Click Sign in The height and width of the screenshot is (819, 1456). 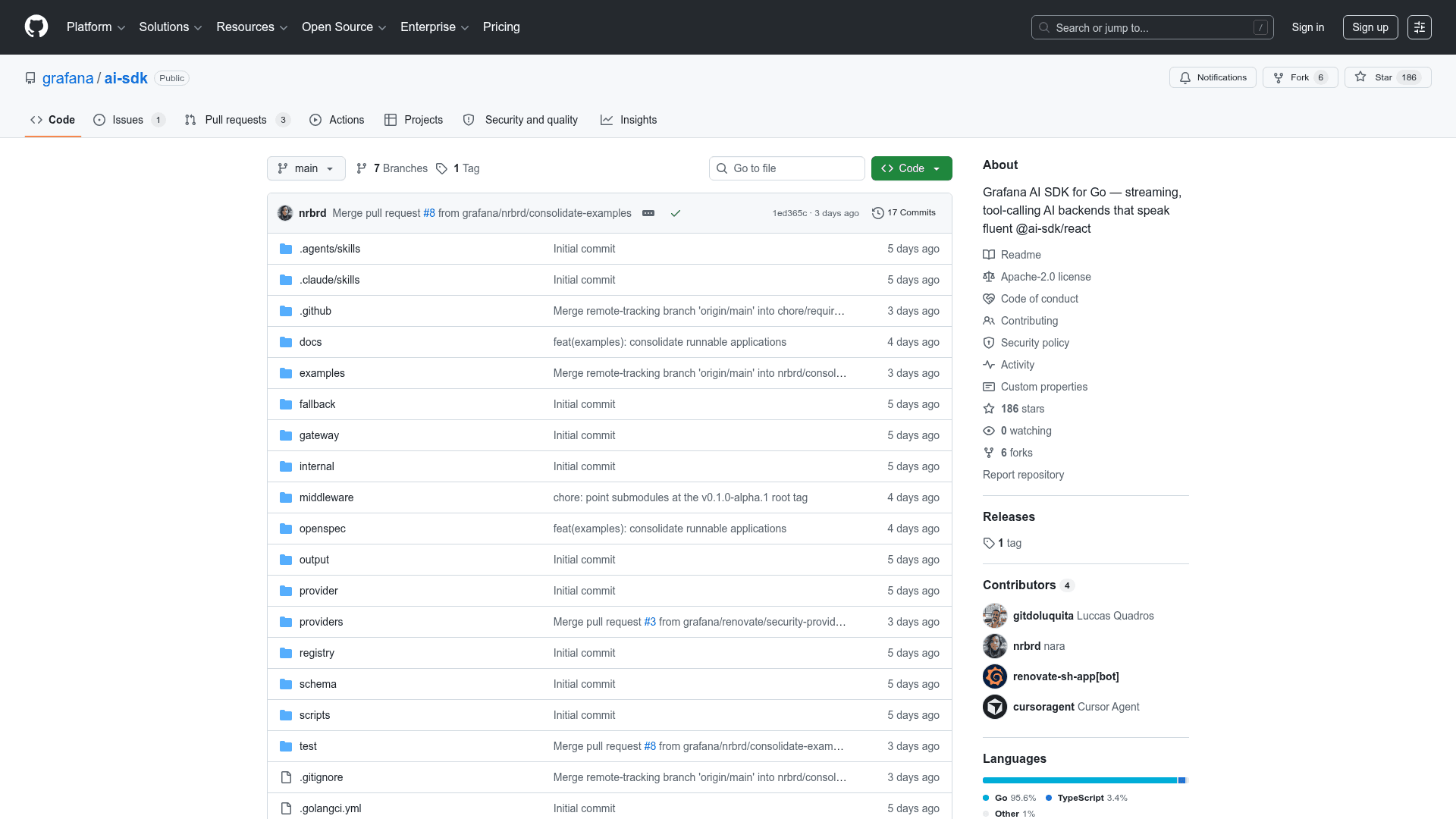(x=1308, y=27)
